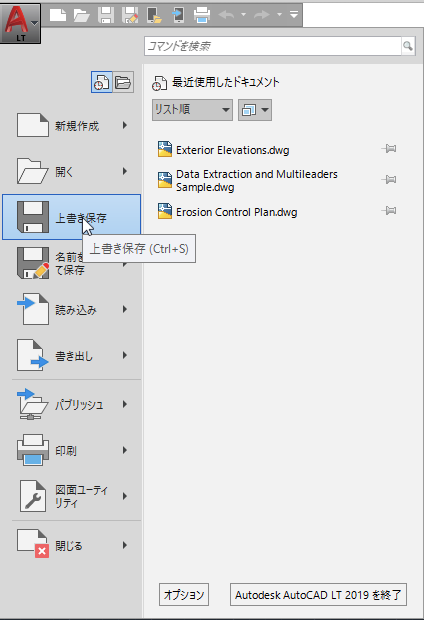Click the Save As icon in Quick Access toolbar
This screenshot has height=630, width=434.
[130, 15]
